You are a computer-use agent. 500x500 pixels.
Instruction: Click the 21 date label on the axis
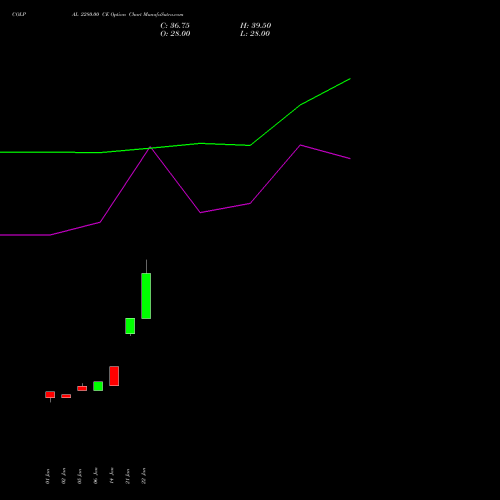[x=127, y=476]
